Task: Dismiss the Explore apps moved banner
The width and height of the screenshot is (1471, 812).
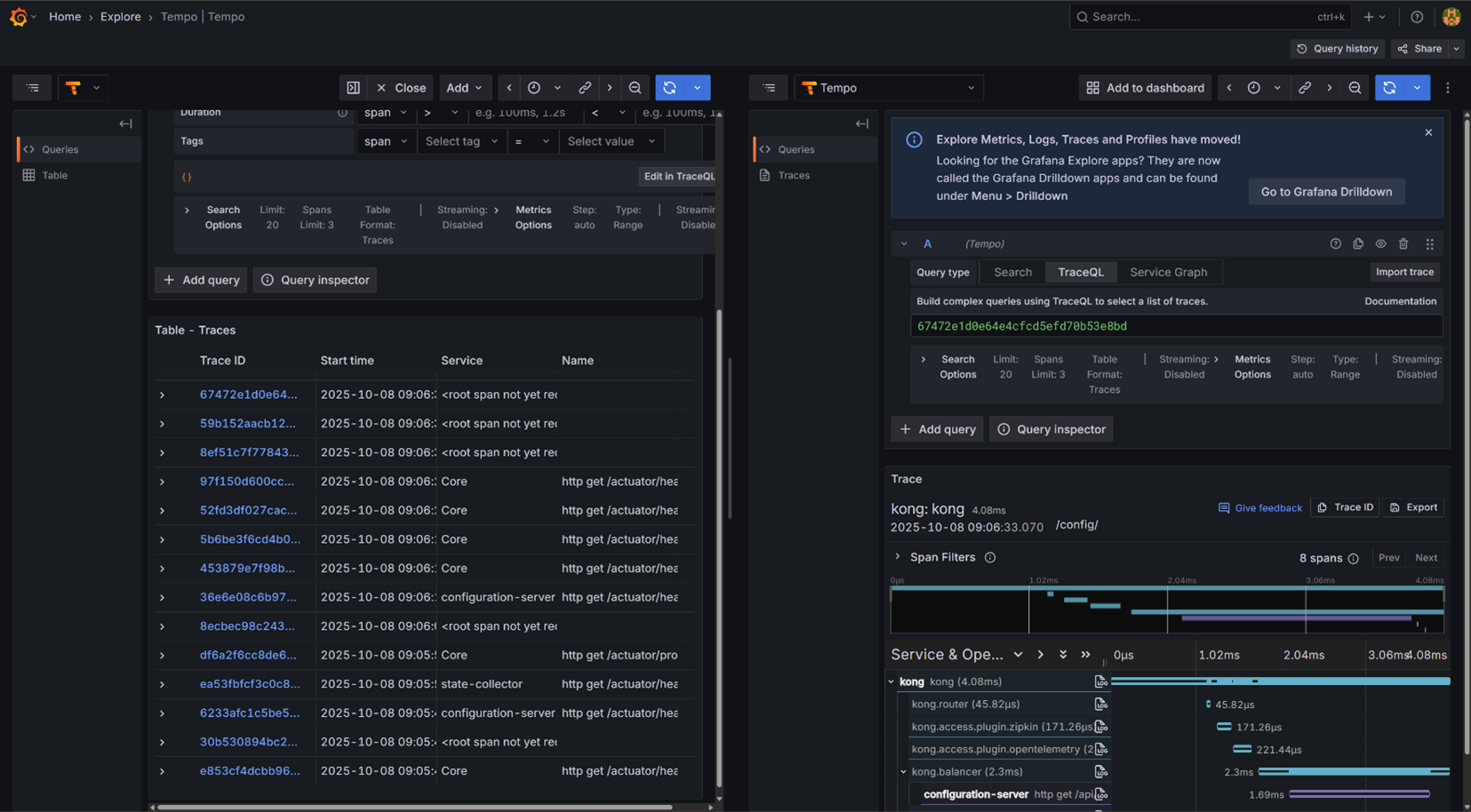Action: tap(1428, 132)
